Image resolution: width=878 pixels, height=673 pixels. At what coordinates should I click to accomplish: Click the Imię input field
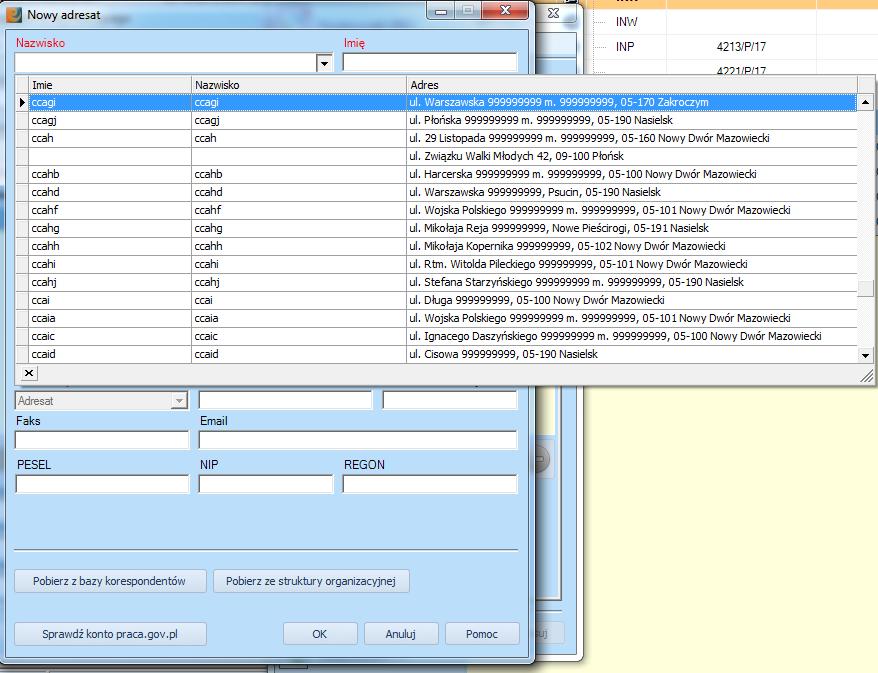(x=429, y=62)
